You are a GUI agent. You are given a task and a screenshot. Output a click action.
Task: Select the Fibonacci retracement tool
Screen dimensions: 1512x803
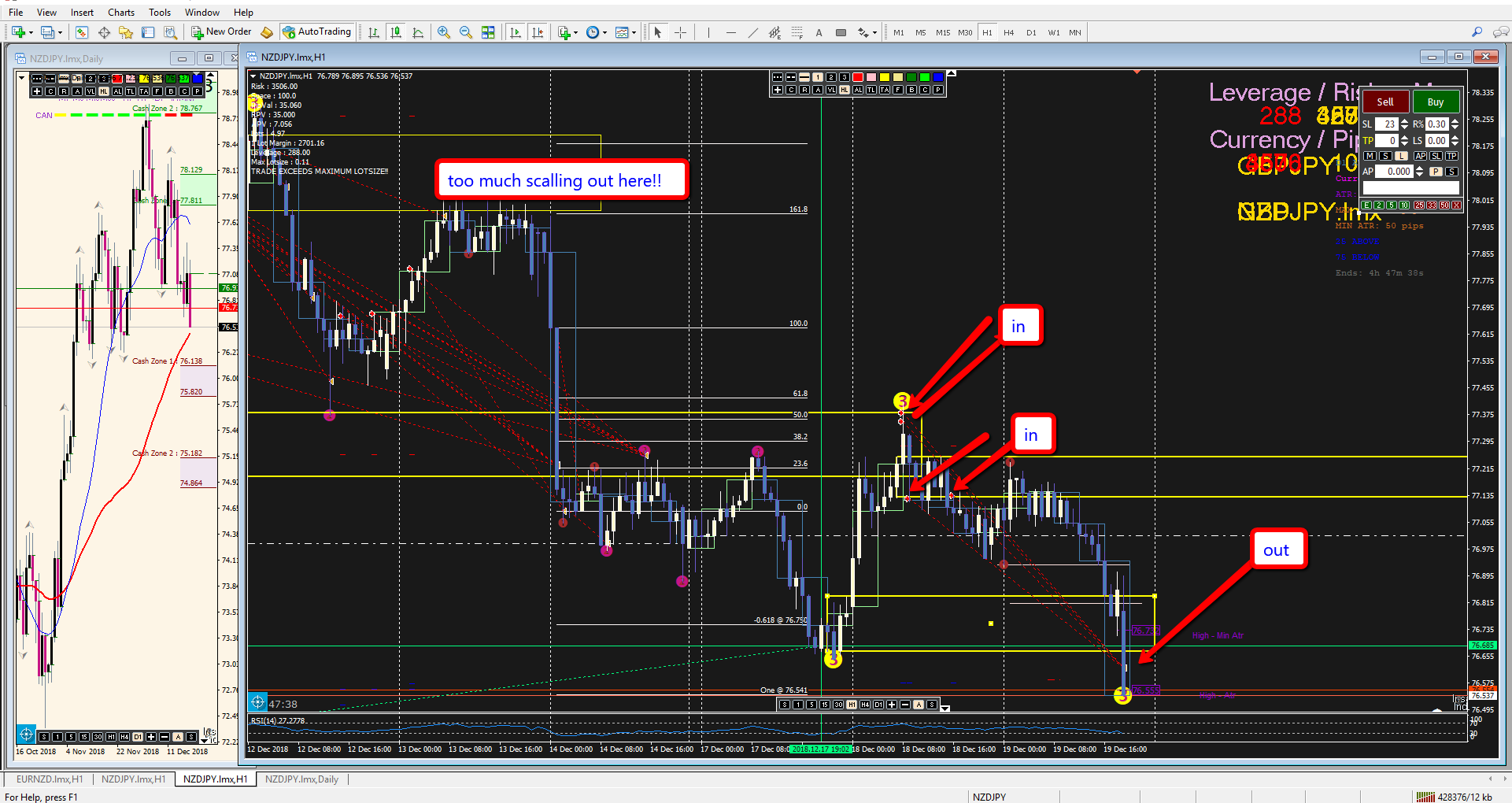(x=797, y=32)
